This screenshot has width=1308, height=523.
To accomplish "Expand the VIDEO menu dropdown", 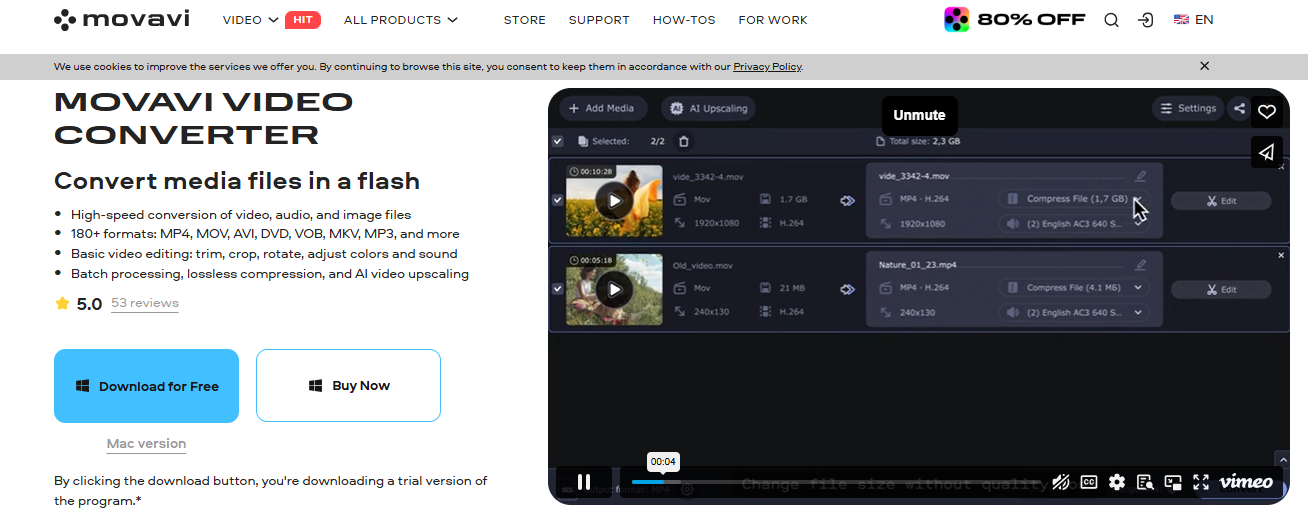I will click(x=250, y=20).
